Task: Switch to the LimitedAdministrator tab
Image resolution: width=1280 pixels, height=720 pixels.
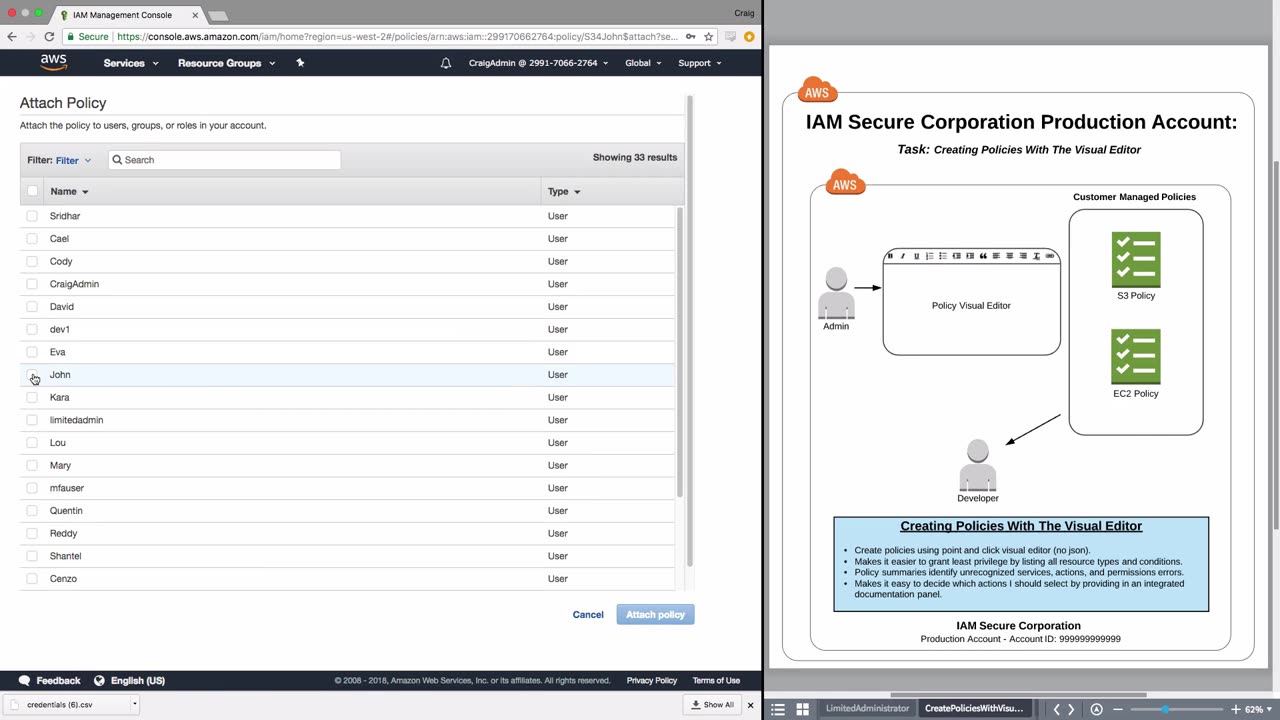Action: [867, 709]
